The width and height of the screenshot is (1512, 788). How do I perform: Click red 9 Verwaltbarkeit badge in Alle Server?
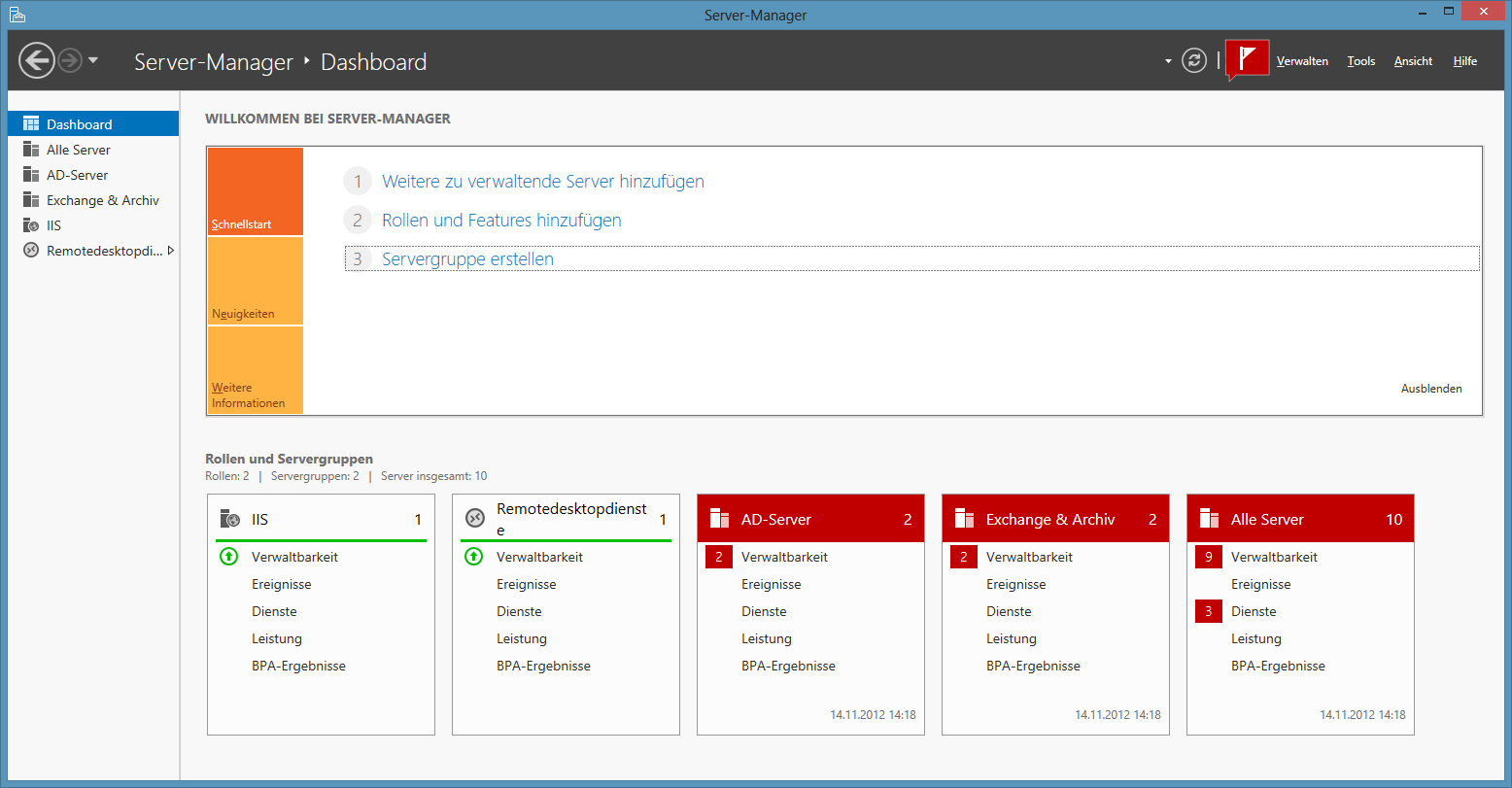[x=1209, y=557]
